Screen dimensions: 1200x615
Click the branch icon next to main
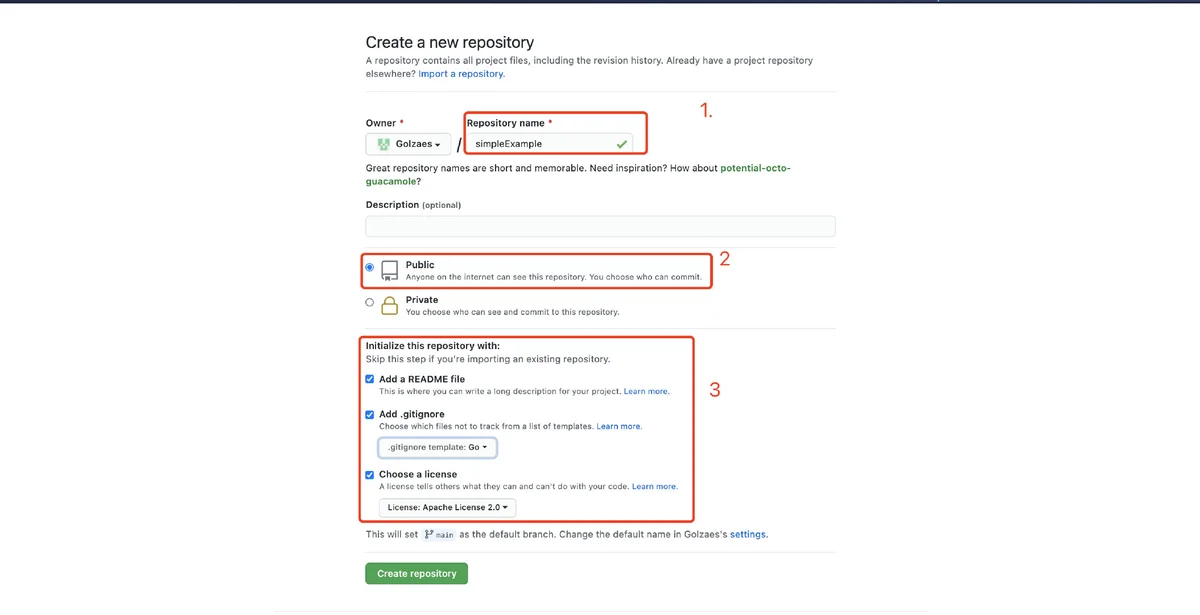tap(429, 534)
